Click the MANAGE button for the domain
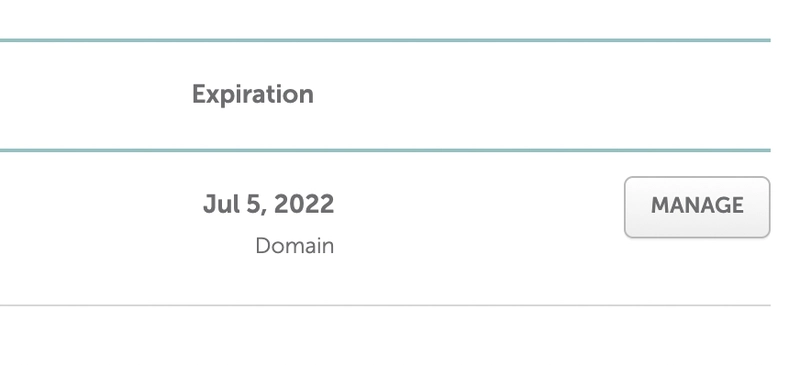 click(x=697, y=207)
